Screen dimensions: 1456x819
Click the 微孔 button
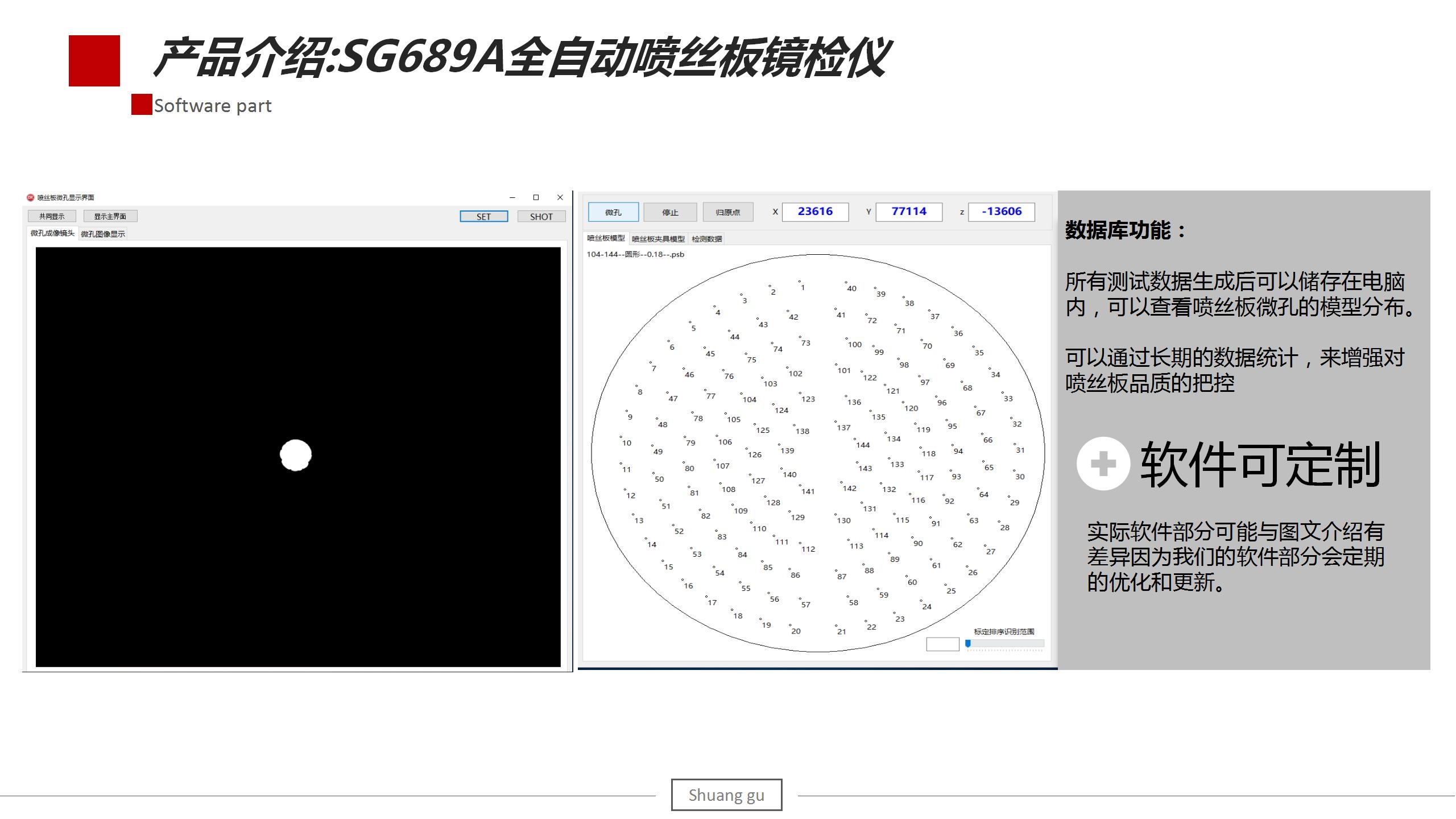(x=613, y=212)
